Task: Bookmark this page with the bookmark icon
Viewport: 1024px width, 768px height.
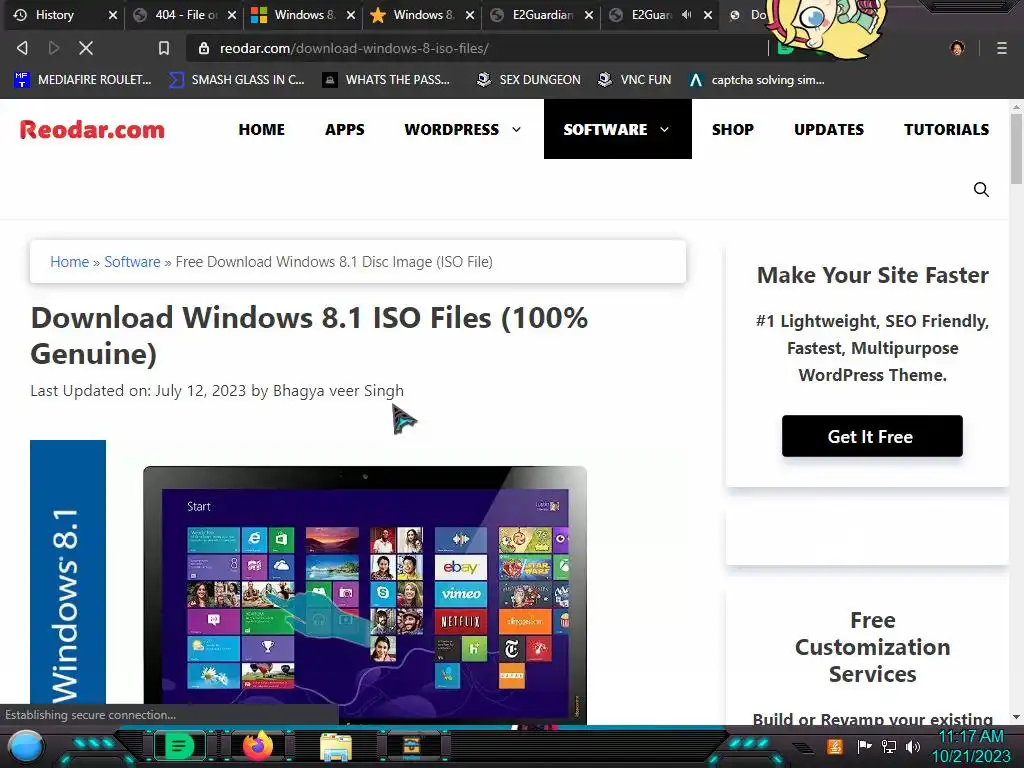Action: click(x=164, y=48)
